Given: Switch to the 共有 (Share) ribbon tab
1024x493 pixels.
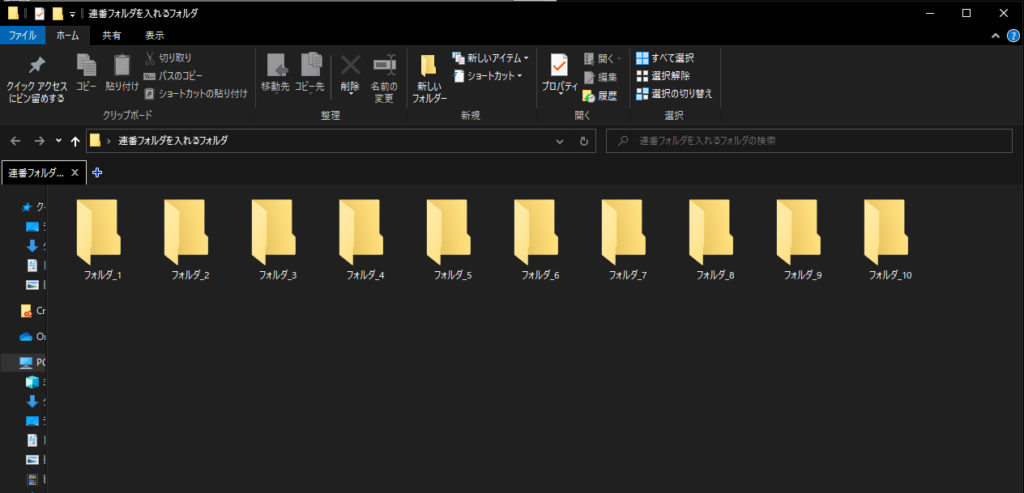Looking at the screenshot, I should [113, 35].
